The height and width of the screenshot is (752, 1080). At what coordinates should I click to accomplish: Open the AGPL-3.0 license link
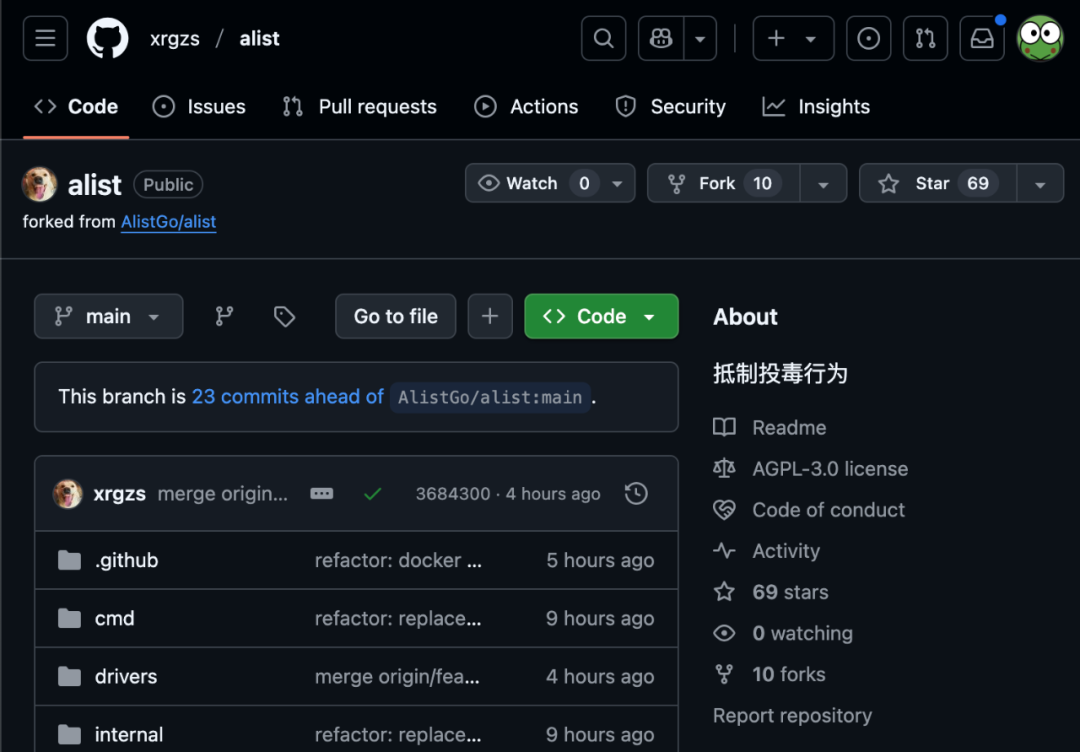[830, 469]
